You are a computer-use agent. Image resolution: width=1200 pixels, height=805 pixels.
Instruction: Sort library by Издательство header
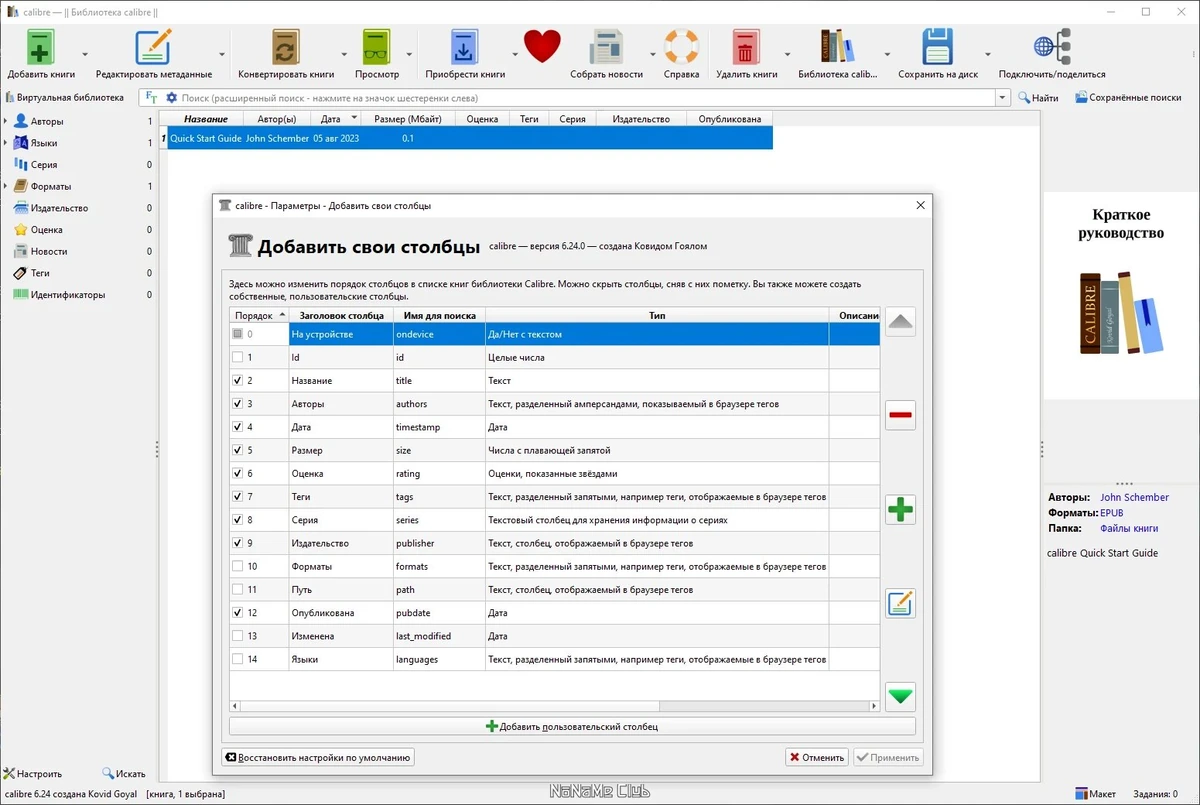tap(641, 119)
